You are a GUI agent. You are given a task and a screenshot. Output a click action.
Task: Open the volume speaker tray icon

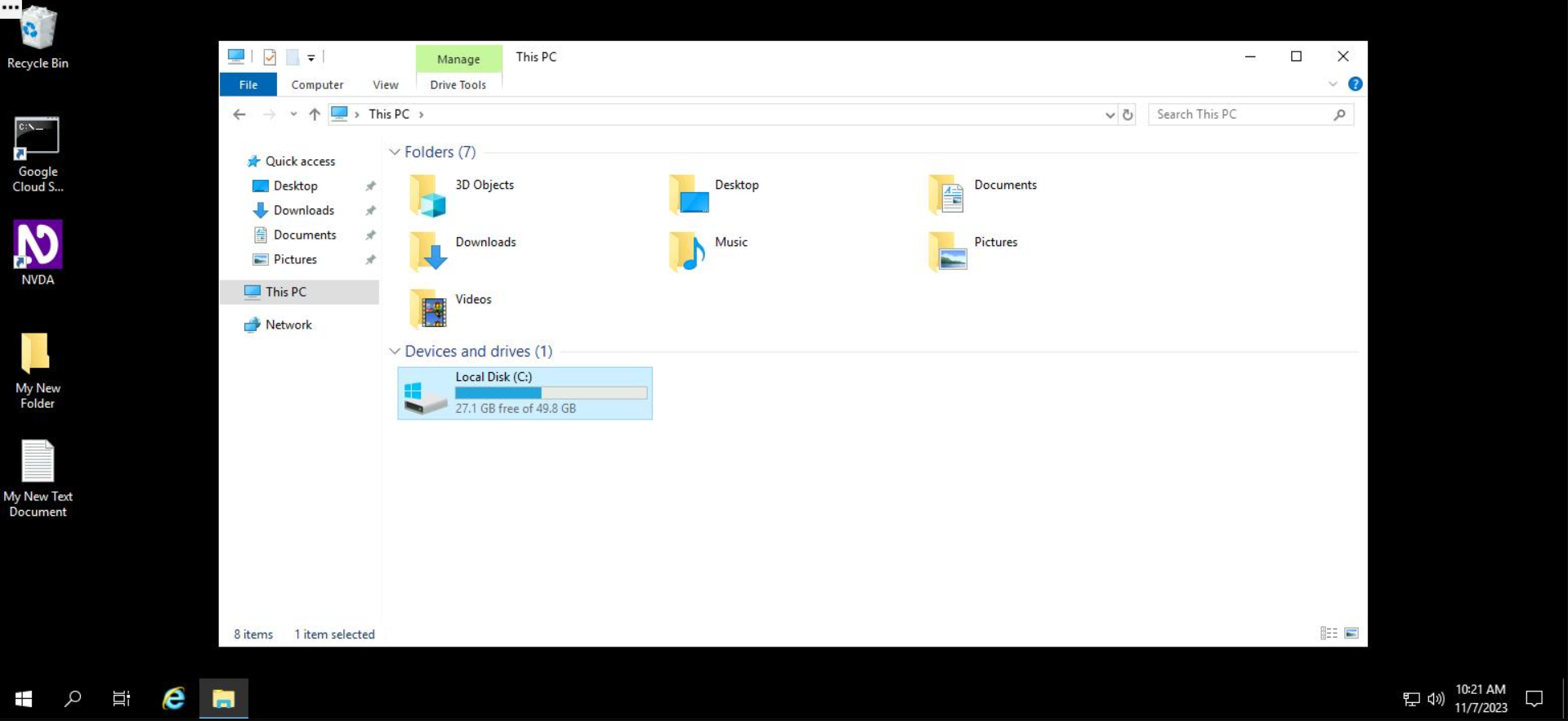[x=1436, y=699]
